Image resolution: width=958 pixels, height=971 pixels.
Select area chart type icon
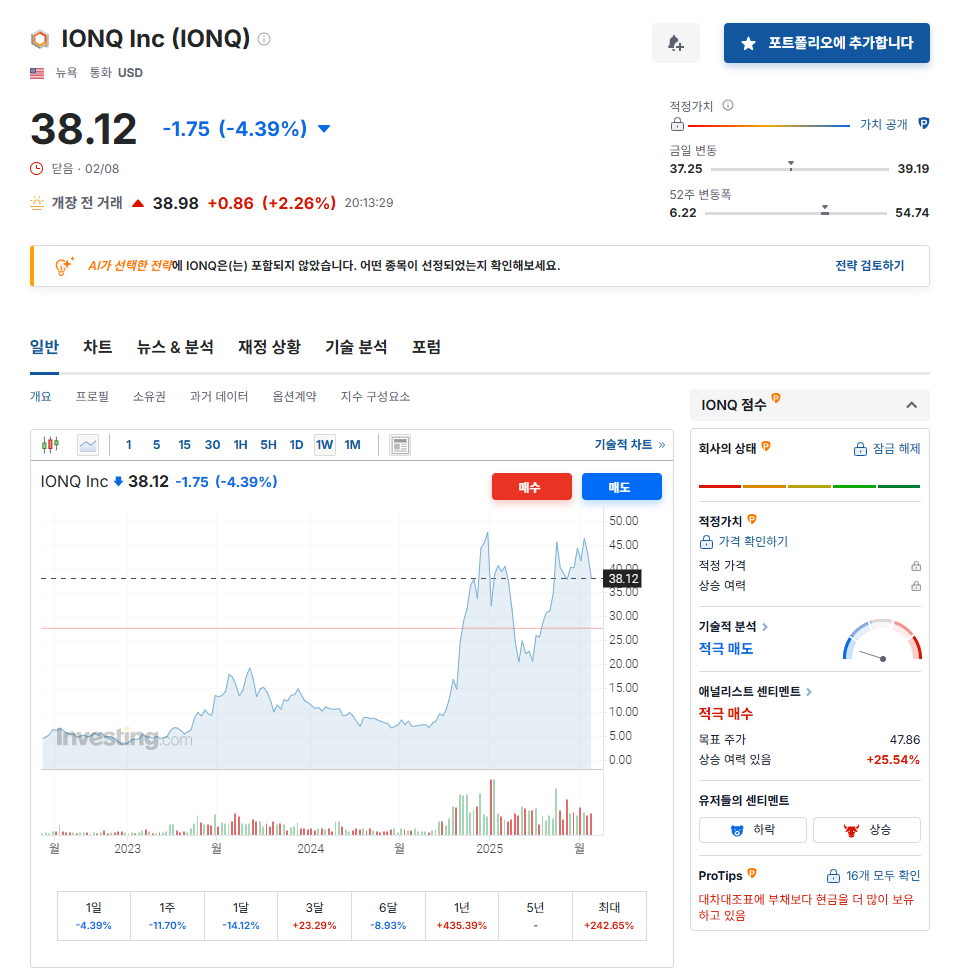point(88,445)
